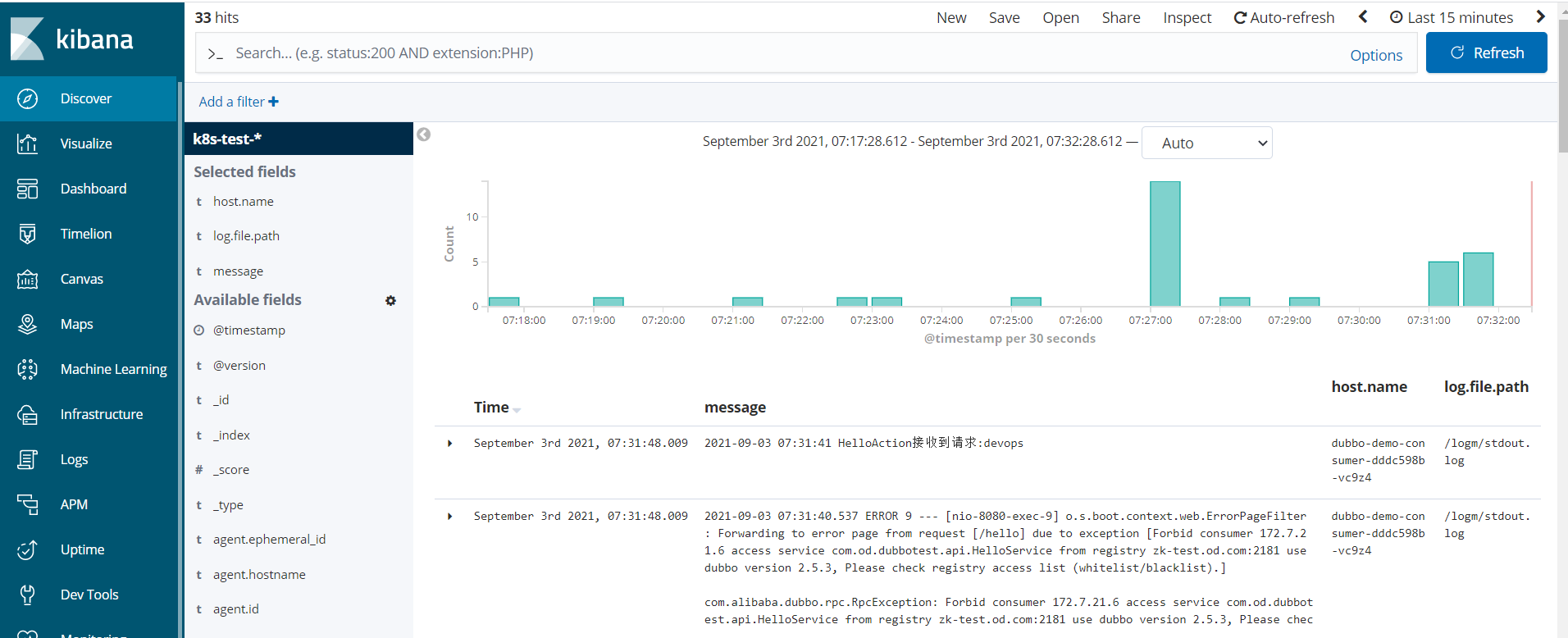
Task: Open the Logs icon
Action: (x=27, y=459)
